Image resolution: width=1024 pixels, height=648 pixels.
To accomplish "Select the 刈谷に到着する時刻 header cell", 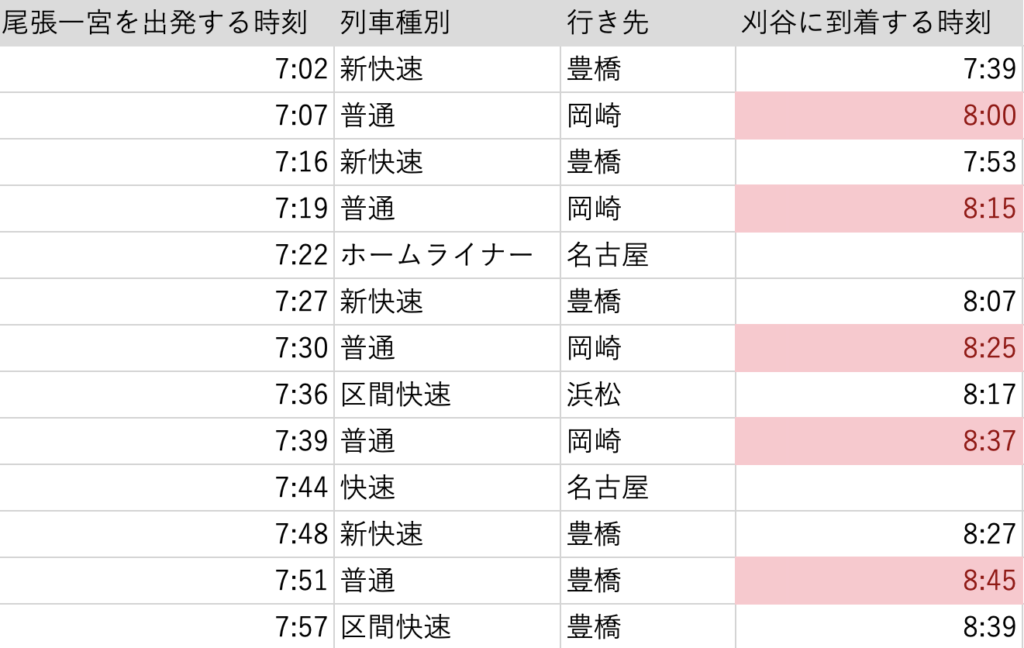I will click(879, 23).
